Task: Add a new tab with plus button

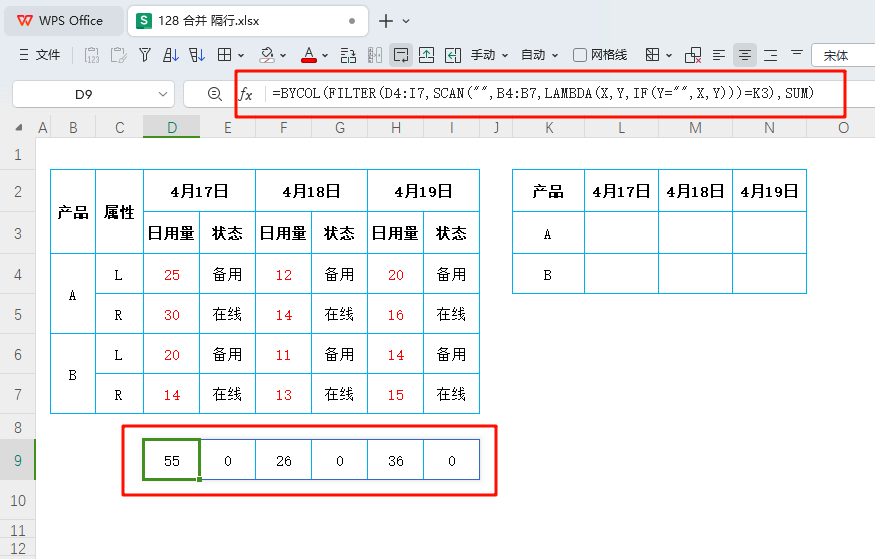Action: pyautogui.click(x=386, y=21)
